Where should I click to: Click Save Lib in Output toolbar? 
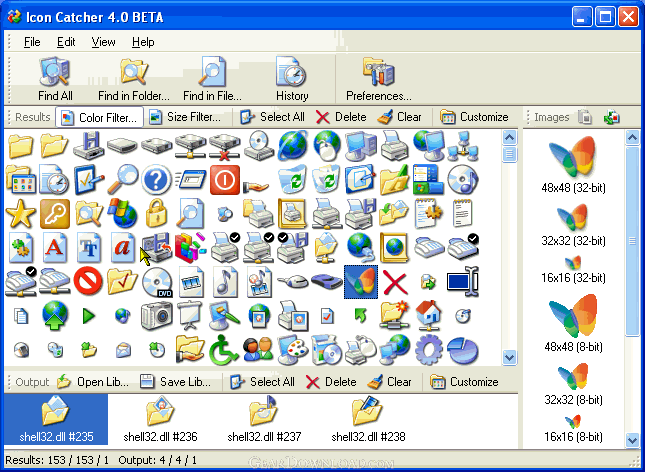pos(175,382)
